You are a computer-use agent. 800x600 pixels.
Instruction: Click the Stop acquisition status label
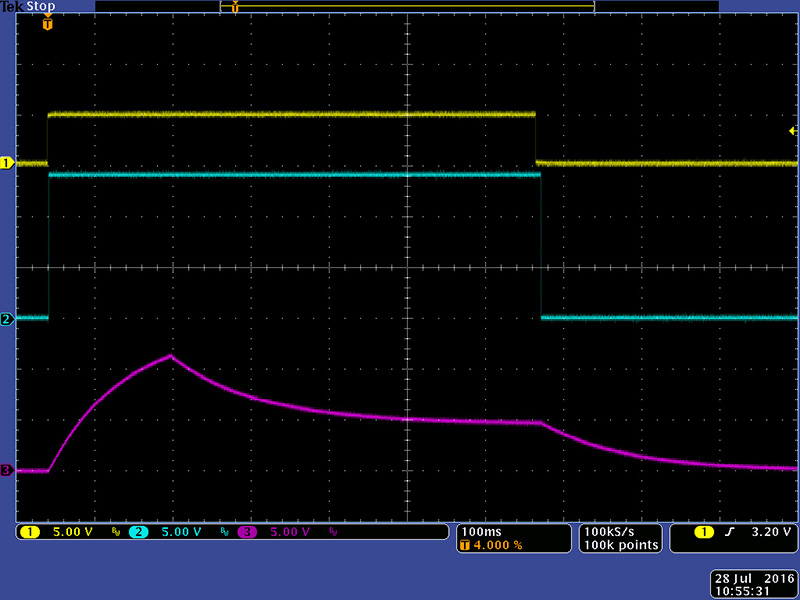[42, 6]
